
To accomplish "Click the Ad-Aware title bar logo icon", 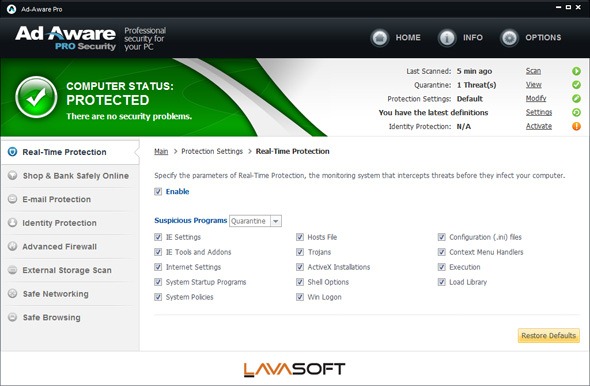I will click(11, 9).
